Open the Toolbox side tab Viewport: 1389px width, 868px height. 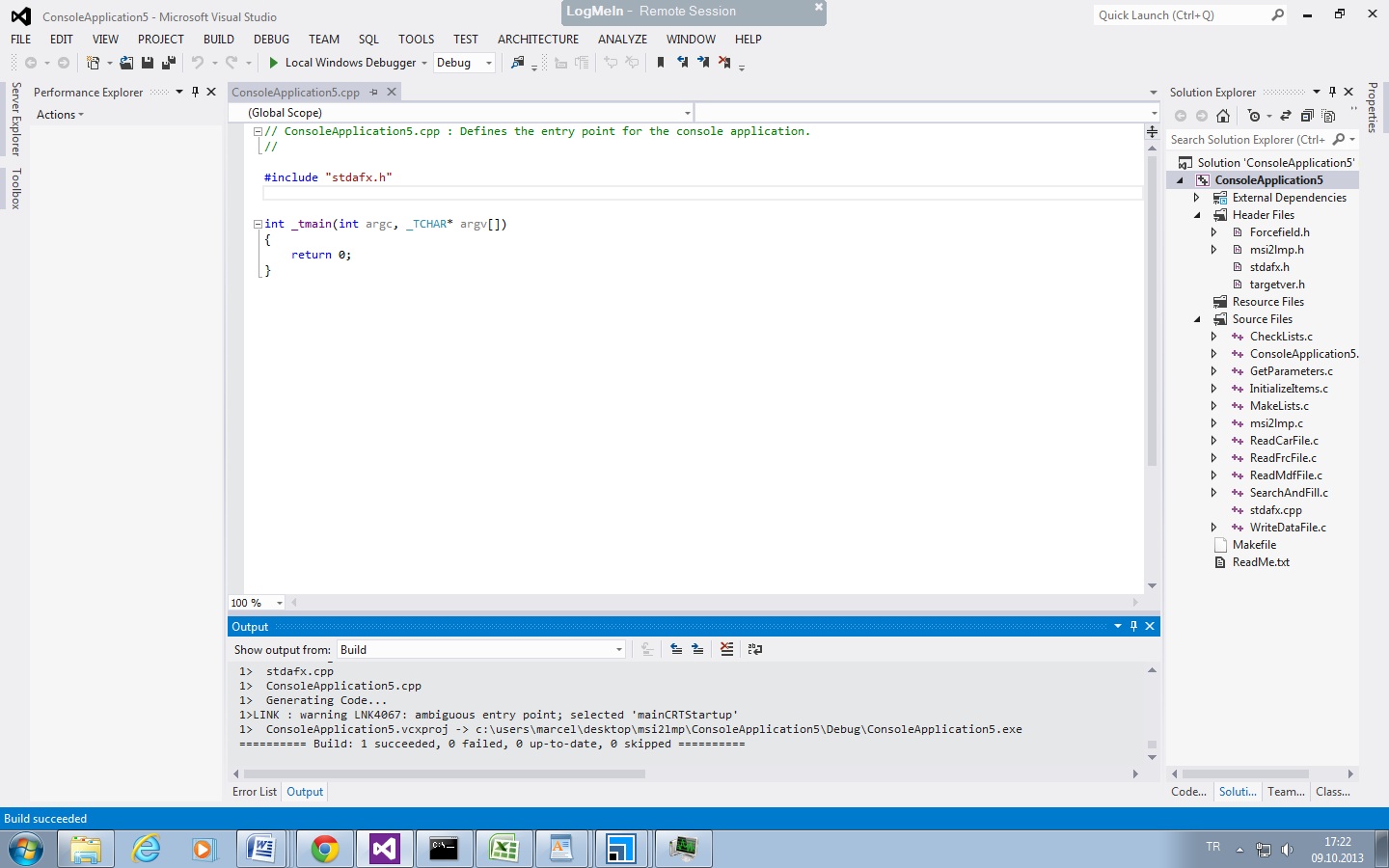tap(15, 188)
